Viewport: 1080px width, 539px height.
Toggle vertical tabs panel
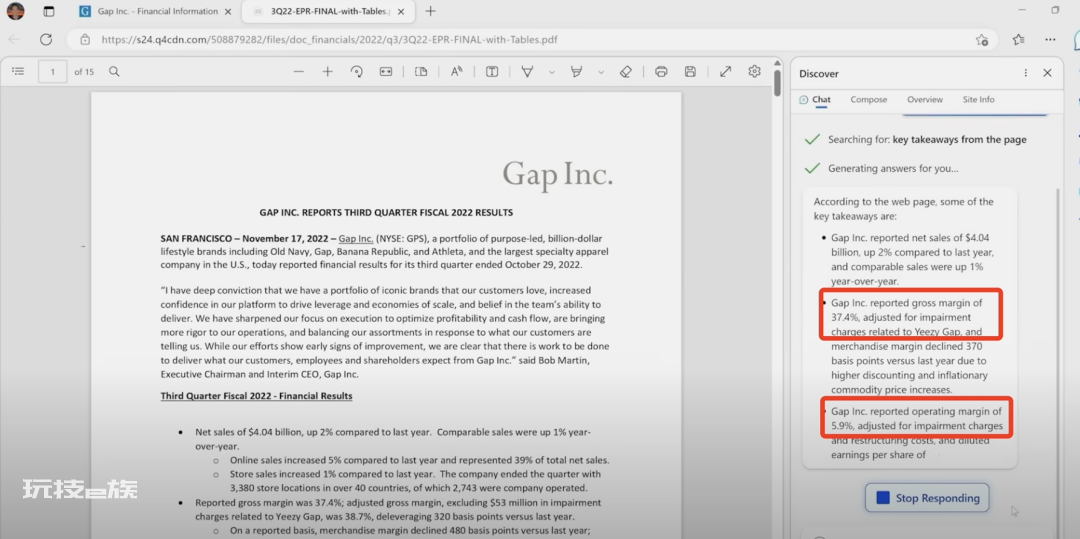[48, 11]
